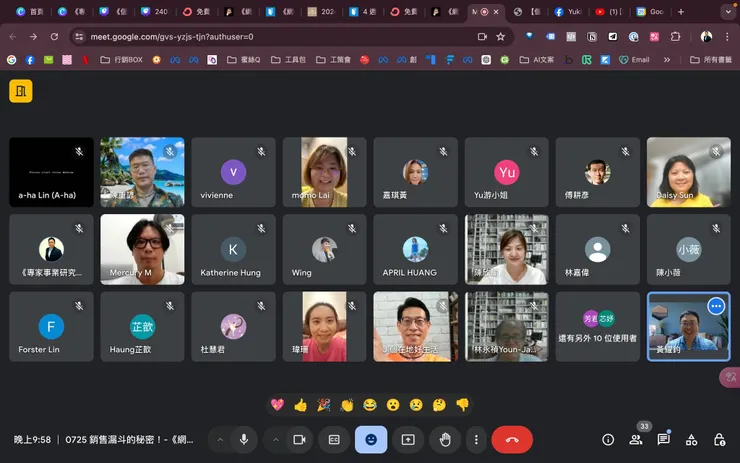Select the Katherine Hung participant tile
Viewport: 740px width, 463px height.
point(234,249)
